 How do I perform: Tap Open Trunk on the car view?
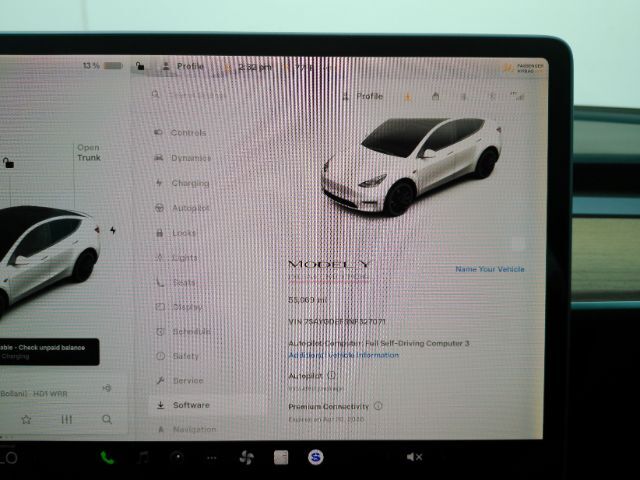[89, 153]
